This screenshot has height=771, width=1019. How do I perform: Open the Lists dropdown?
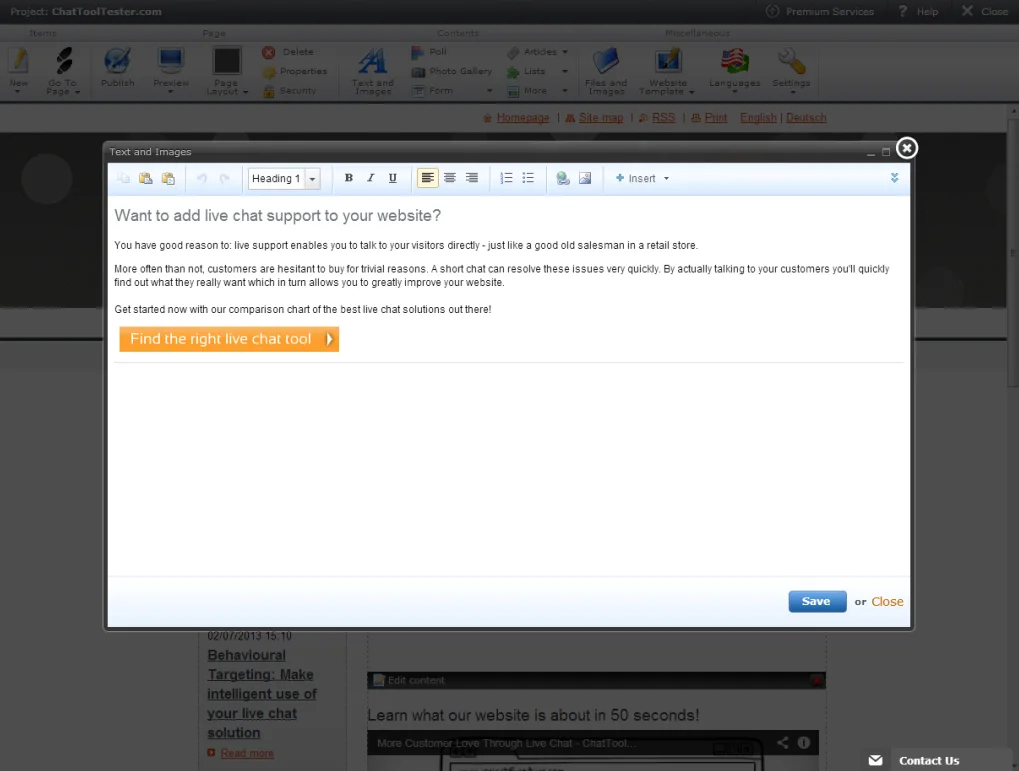pos(537,72)
